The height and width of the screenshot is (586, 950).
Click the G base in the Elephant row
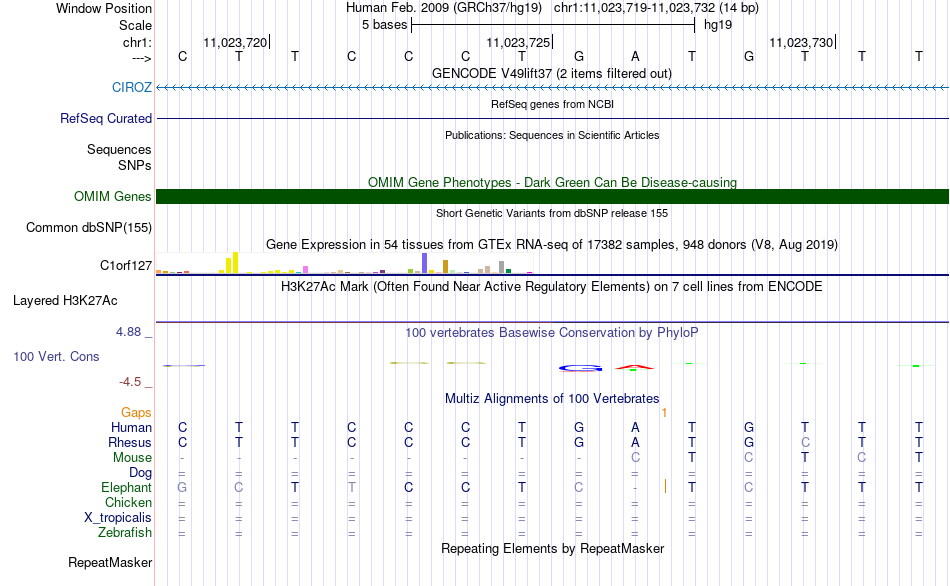(182, 487)
